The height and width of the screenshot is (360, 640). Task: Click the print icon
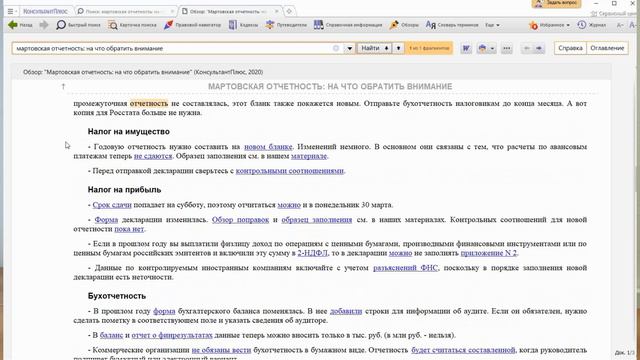482,48
